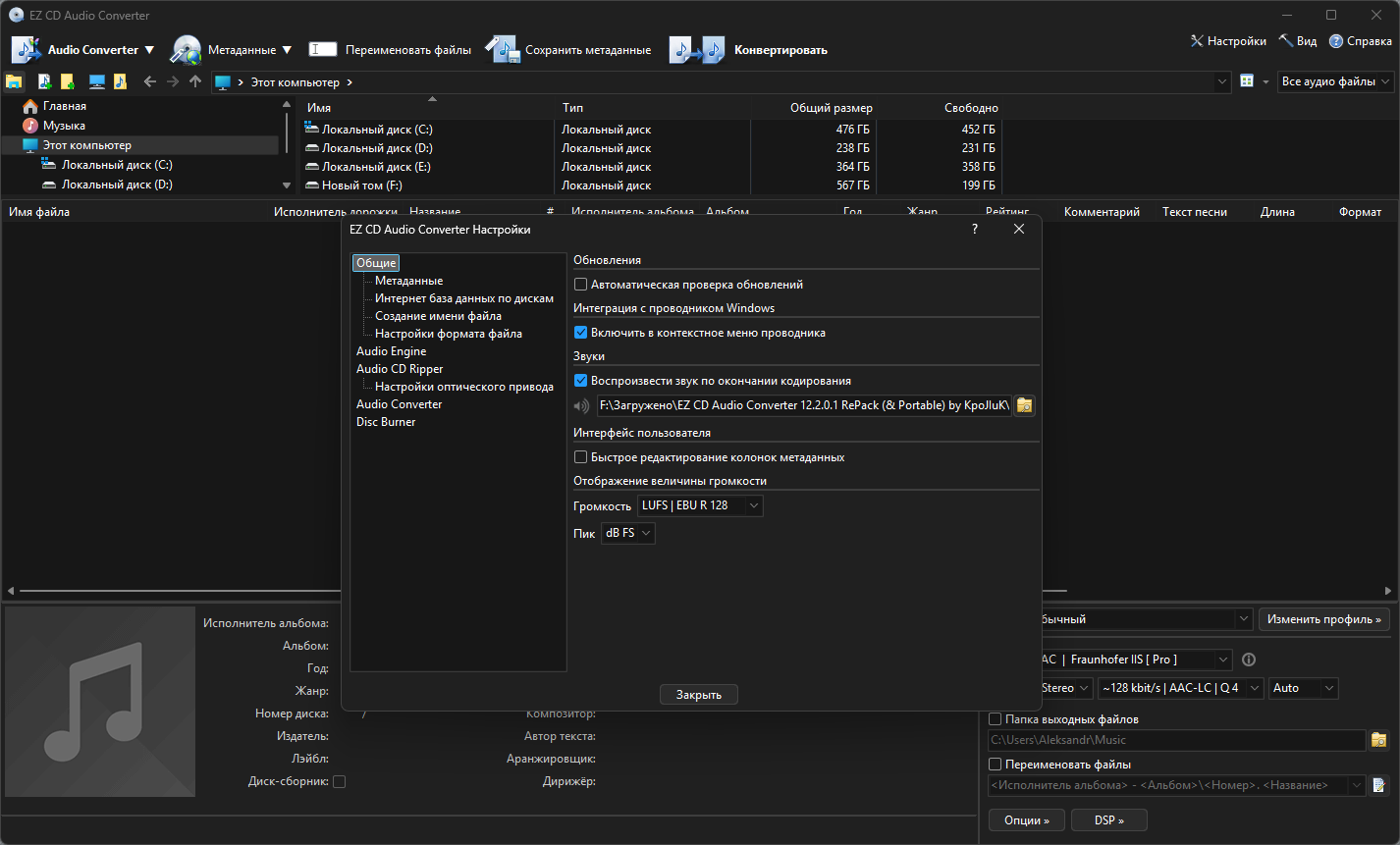
Task: Select Настройки формата файла settings item
Action: click(449, 334)
